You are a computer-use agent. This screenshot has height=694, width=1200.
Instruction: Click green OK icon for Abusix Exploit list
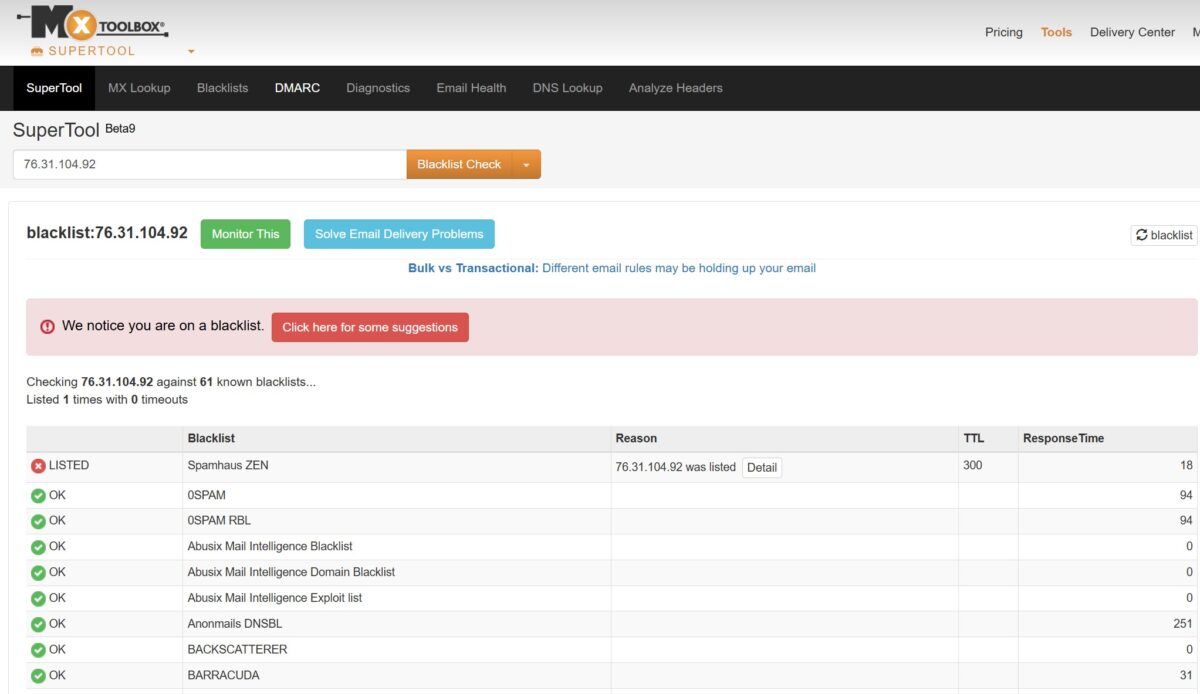click(39, 599)
